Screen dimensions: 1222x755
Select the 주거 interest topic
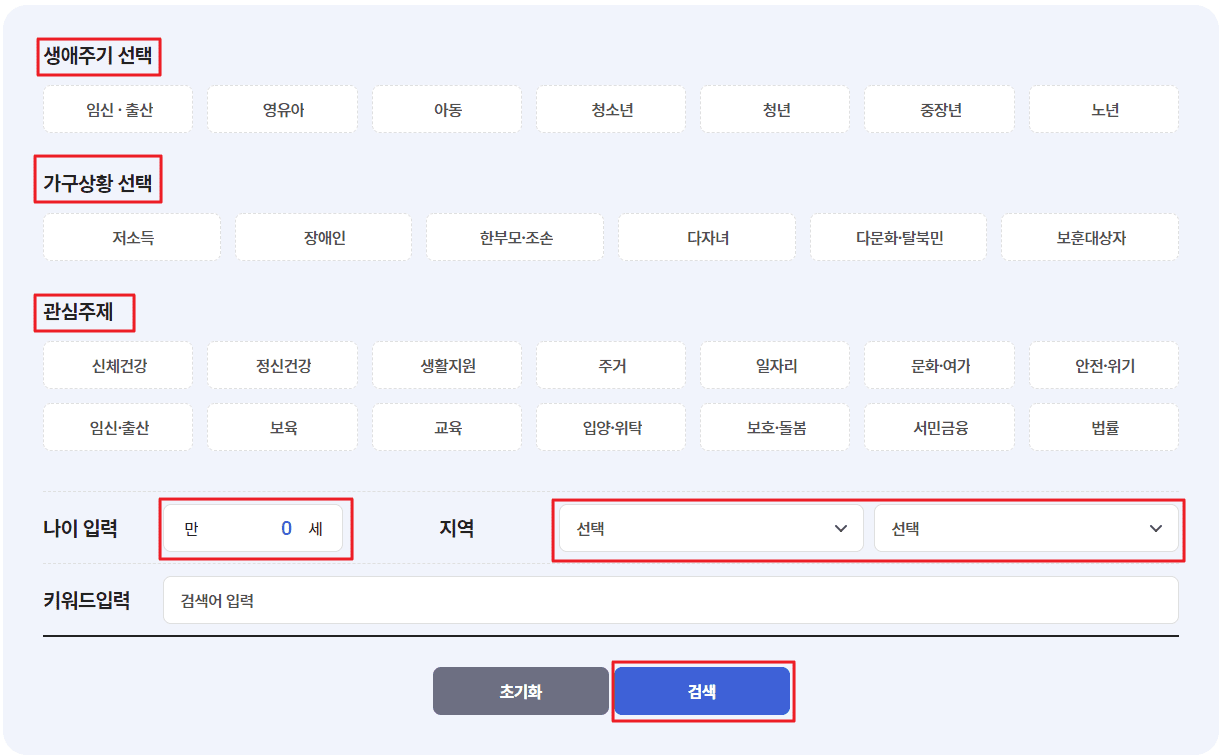611,365
